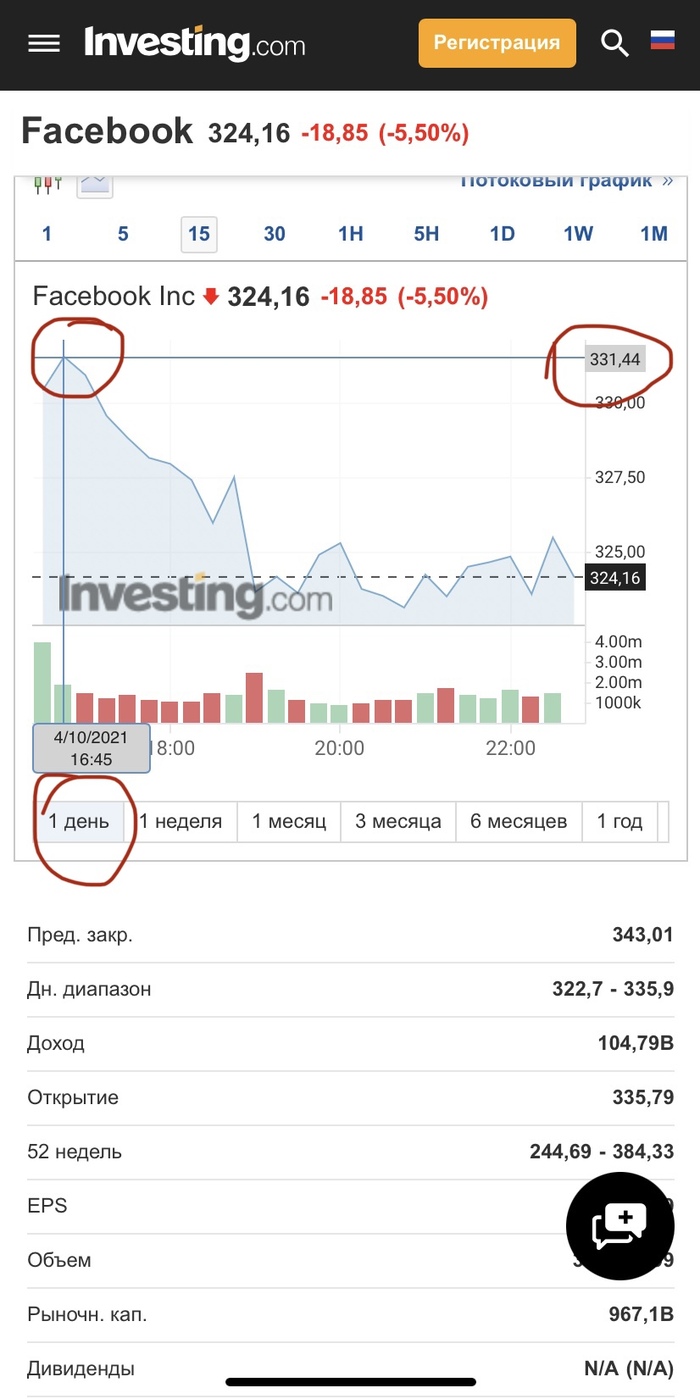Set the range to 1 год

tap(620, 822)
